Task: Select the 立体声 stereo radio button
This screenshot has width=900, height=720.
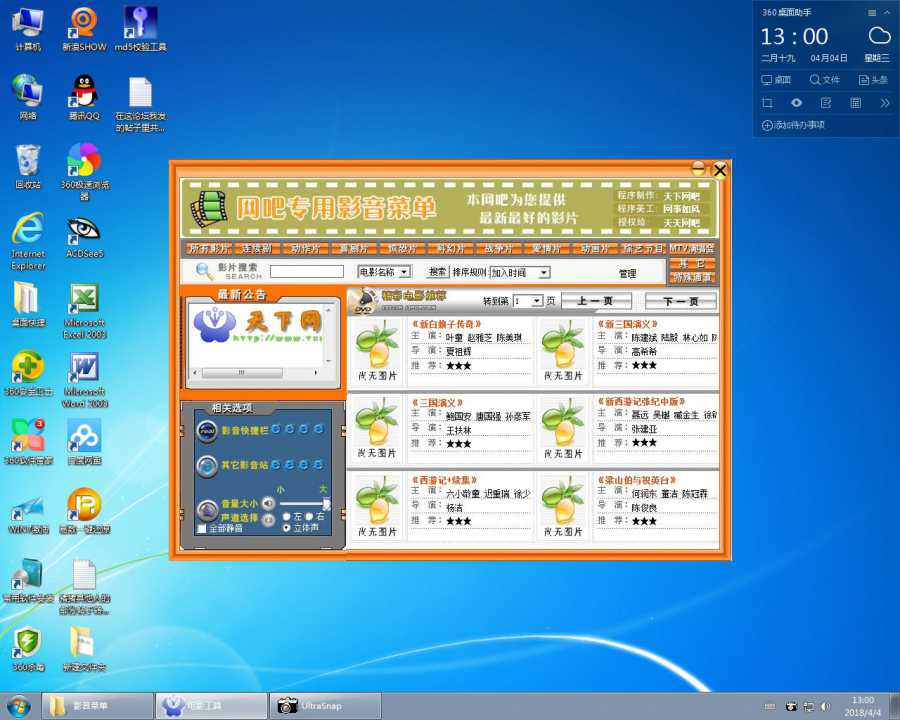Action: click(287, 528)
